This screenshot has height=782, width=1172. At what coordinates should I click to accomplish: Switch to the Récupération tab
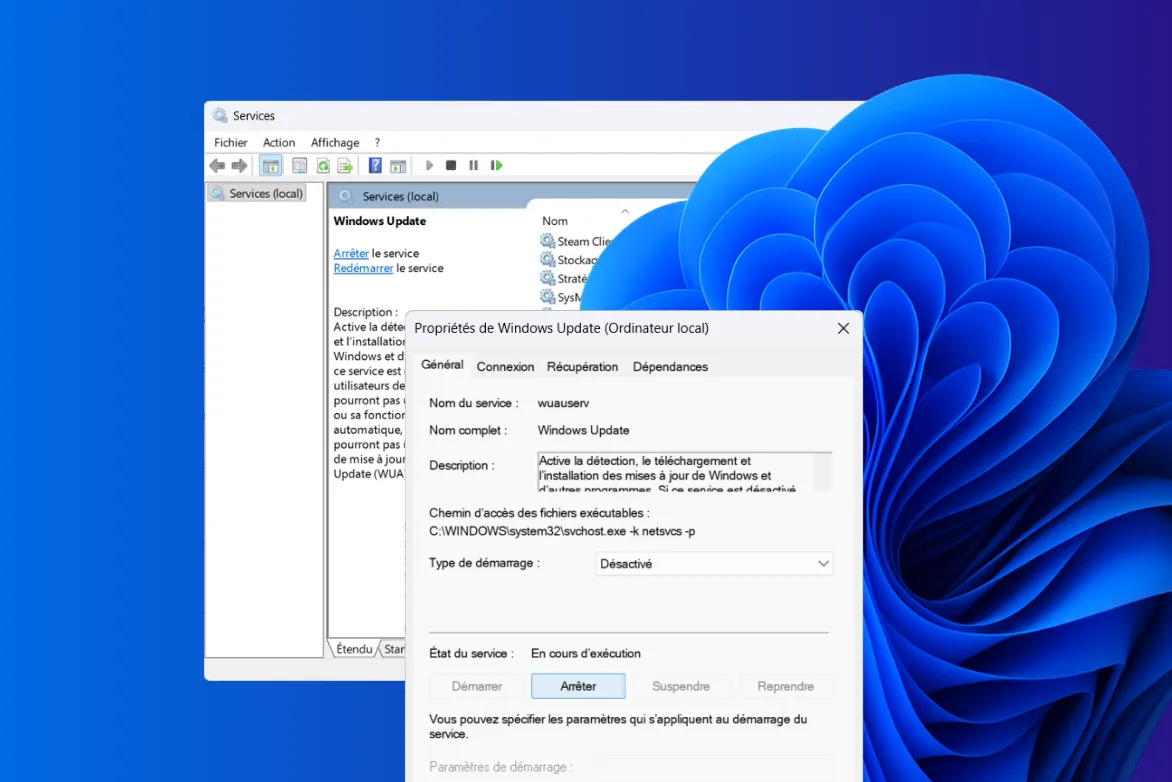[582, 367]
